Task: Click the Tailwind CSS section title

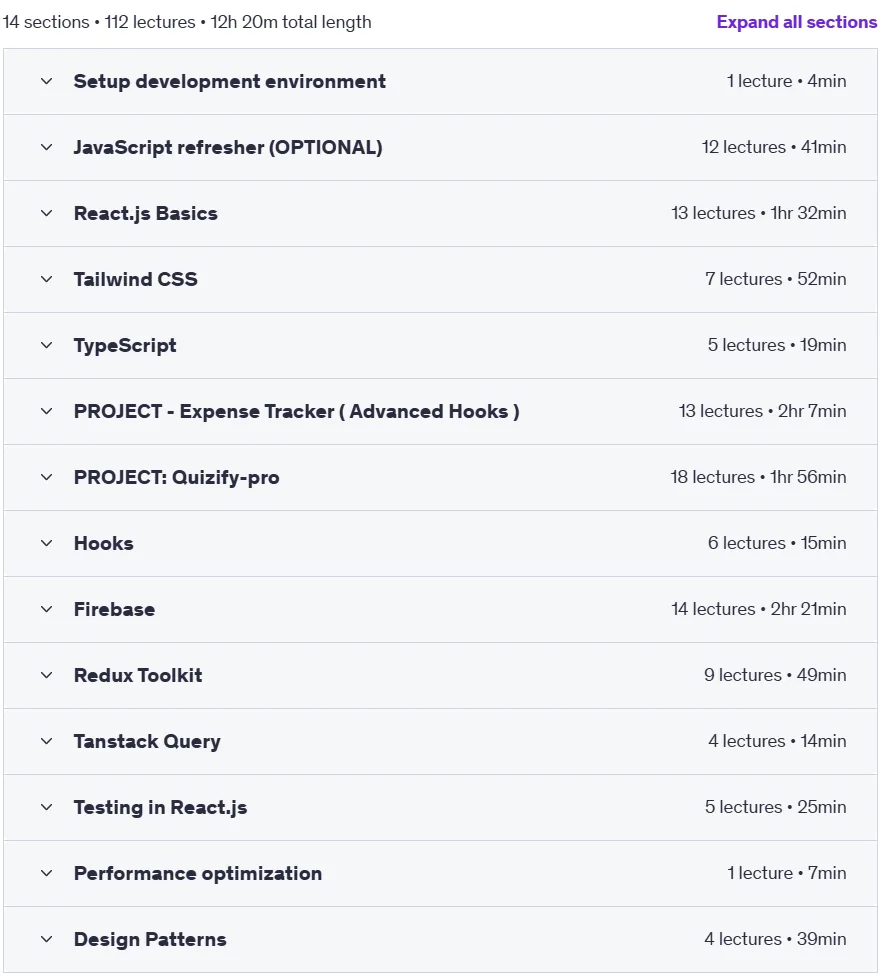Action: 135,279
